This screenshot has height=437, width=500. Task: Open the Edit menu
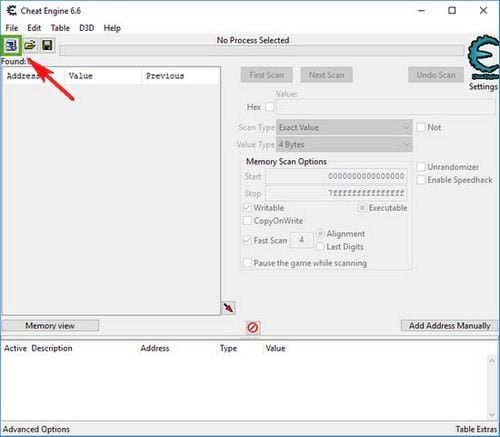point(34,28)
